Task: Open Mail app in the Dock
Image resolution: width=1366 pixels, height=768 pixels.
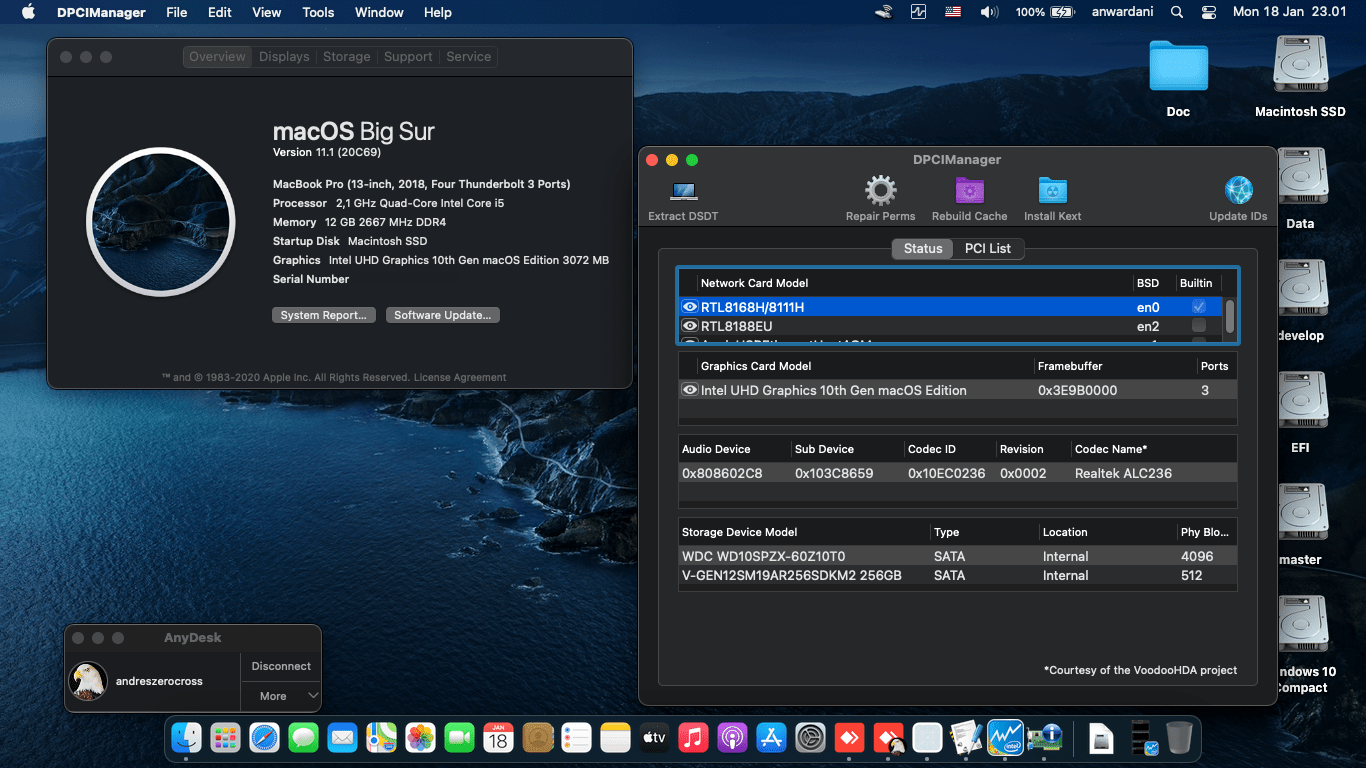Action: click(342, 738)
